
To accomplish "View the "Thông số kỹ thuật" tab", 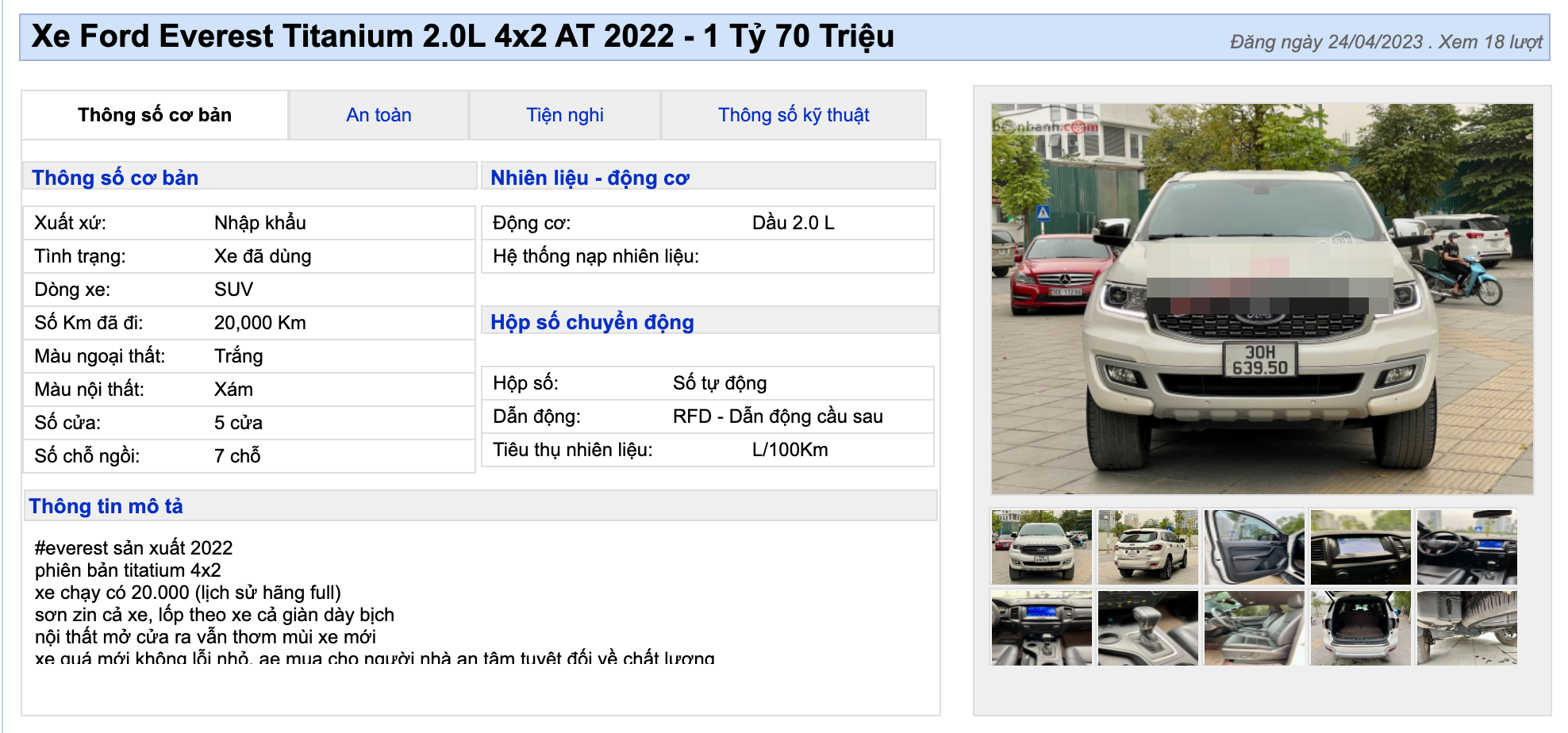I will tap(793, 115).
